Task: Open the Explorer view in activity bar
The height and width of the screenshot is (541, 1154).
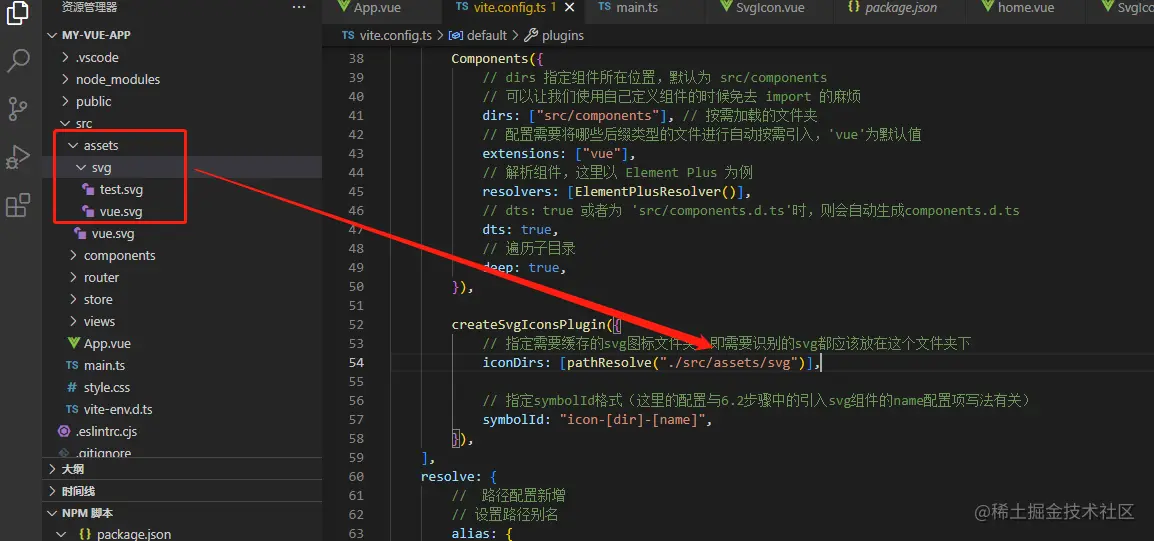Action: coord(18,13)
